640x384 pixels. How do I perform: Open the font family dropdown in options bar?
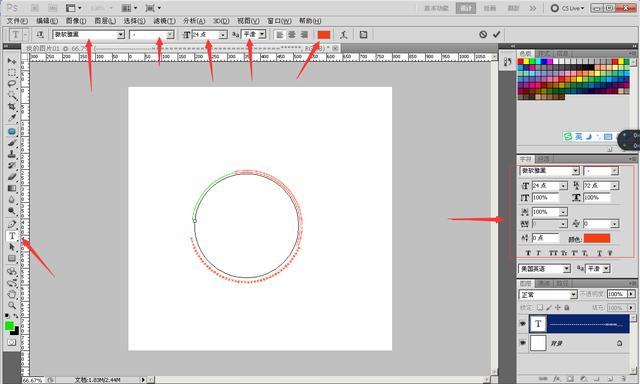[x=121, y=35]
